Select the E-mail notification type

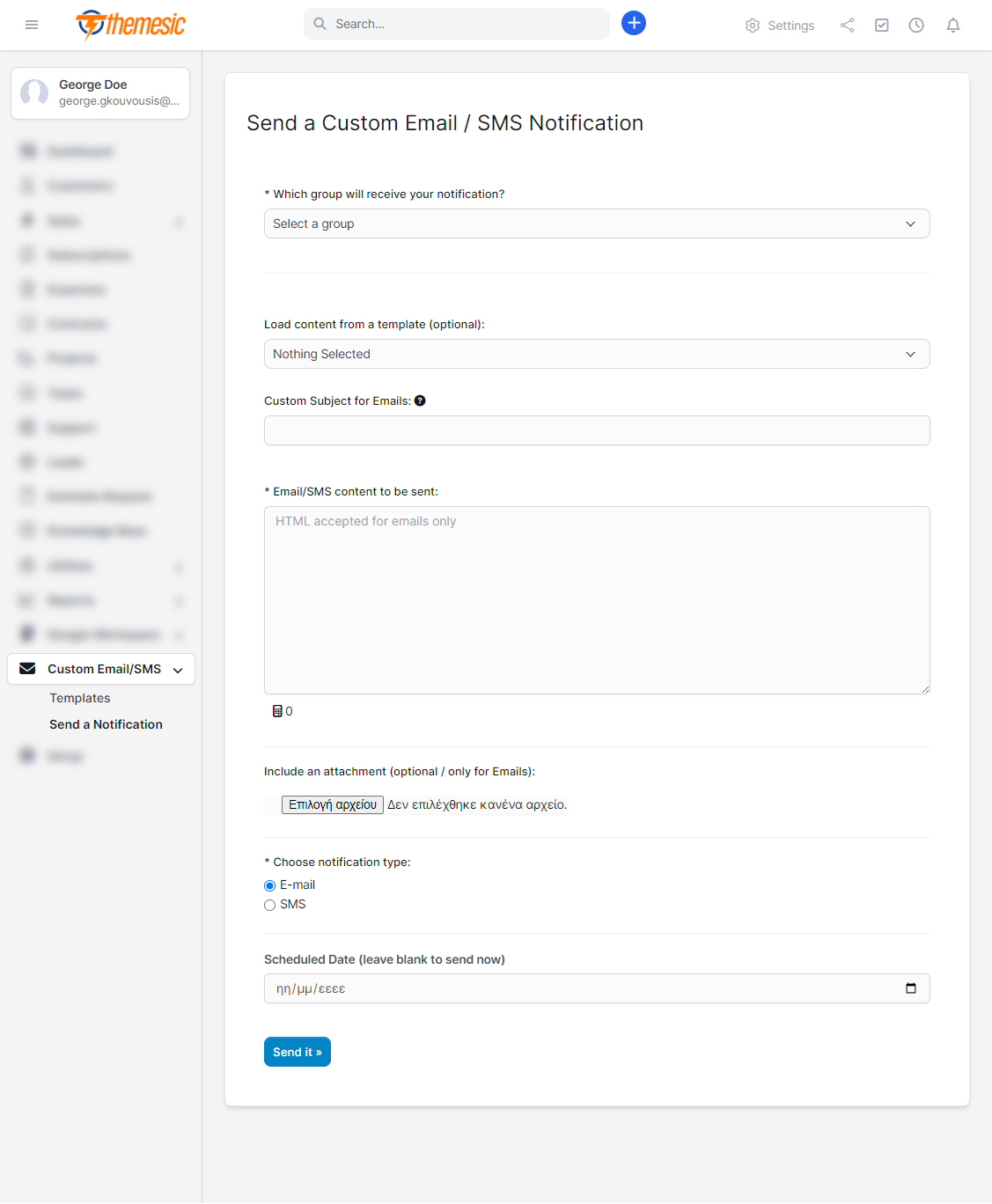(270, 885)
